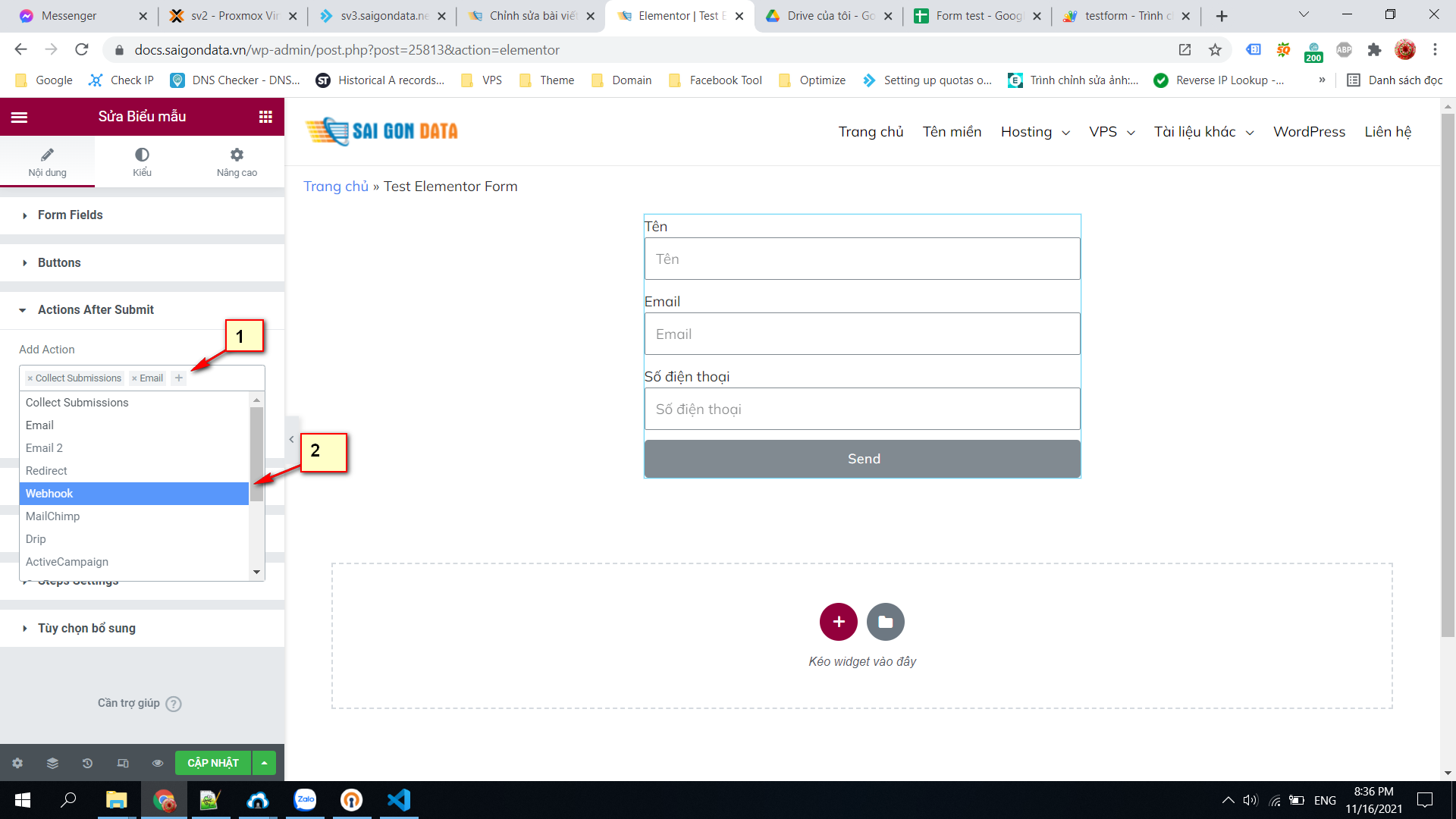Click the plus to add action
Image resolution: width=1456 pixels, height=819 pixels.
point(179,378)
